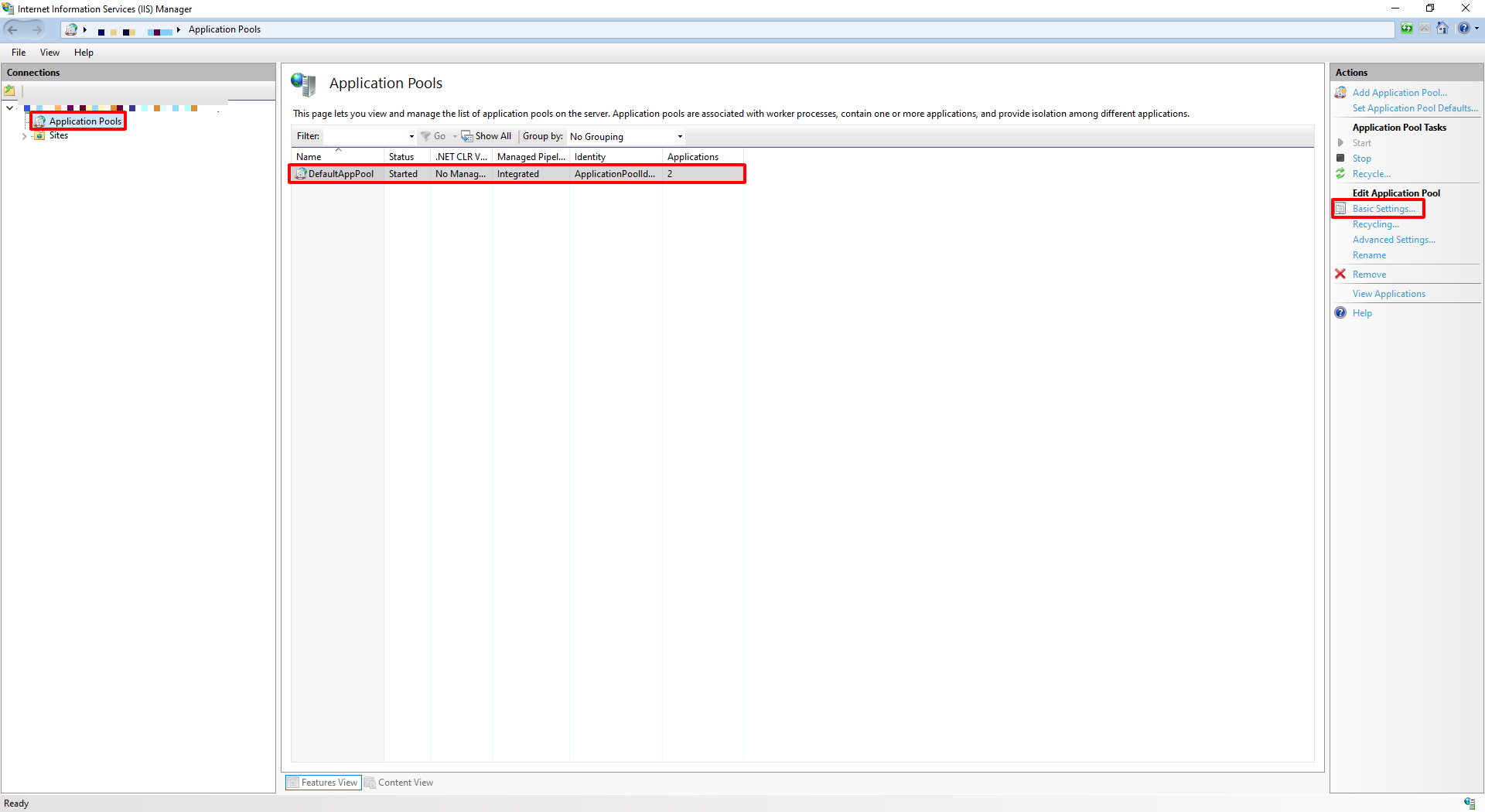Image resolution: width=1485 pixels, height=812 pixels.
Task: Sort by Managed Pipel... column header
Action: point(531,157)
